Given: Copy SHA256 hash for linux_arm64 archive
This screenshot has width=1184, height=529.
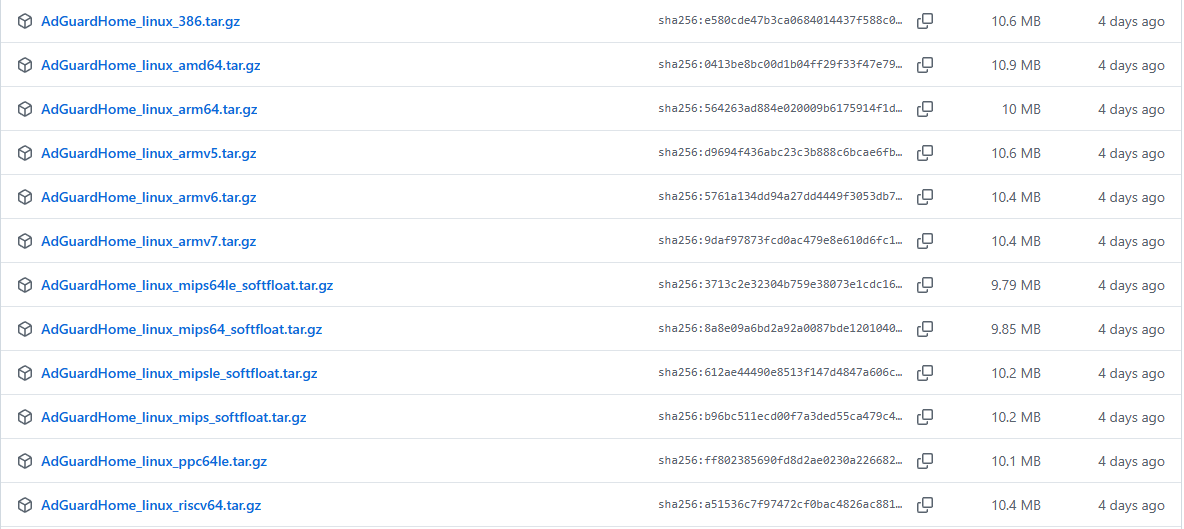Looking at the screenshot, I should (x=925, y=109).
